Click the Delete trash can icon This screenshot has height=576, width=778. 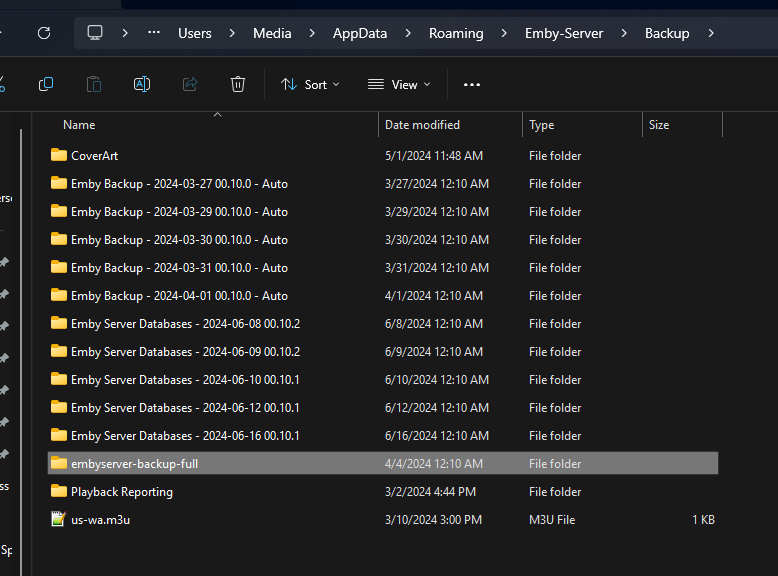(238, 85)
